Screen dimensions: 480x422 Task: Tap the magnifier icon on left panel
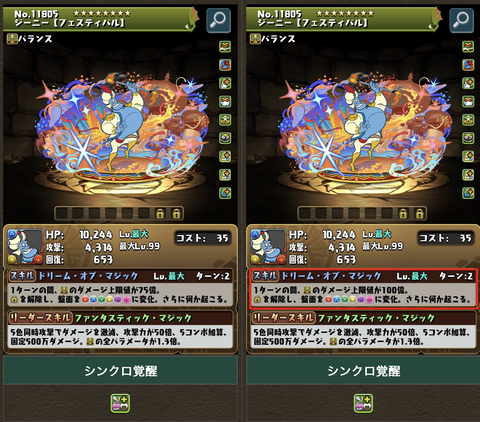[218, 20]
